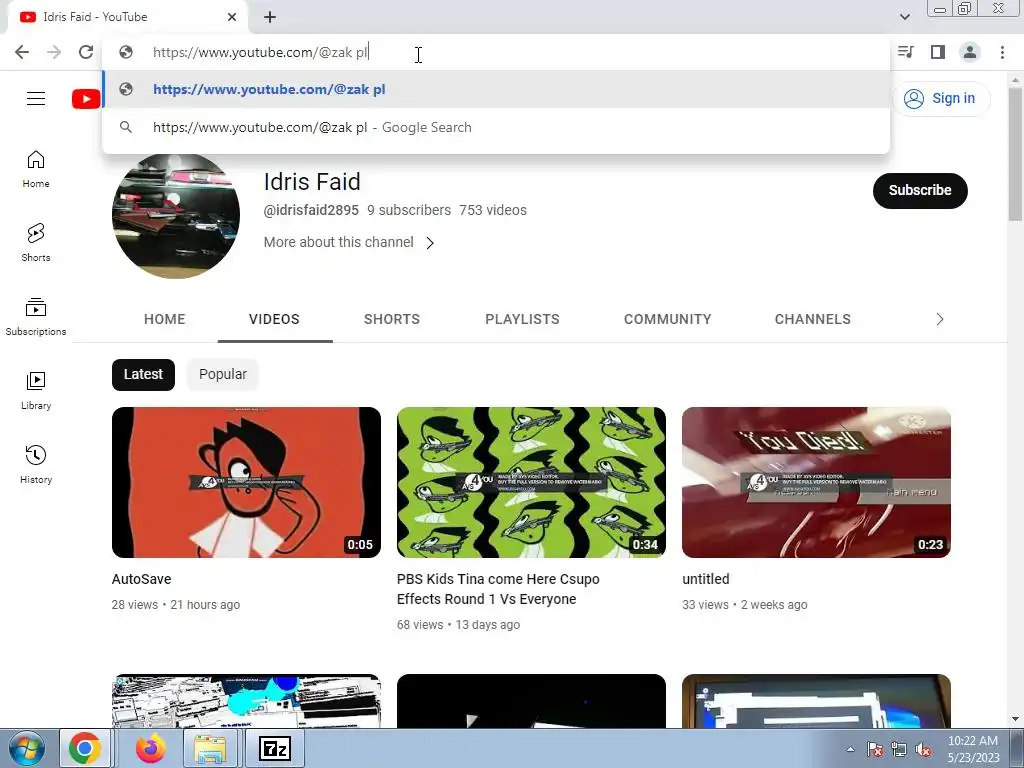Image resolution: width=1024 pixels, height=768 pixels.
Task: Click the network tray icon
Action: click(x=899, y=749)
